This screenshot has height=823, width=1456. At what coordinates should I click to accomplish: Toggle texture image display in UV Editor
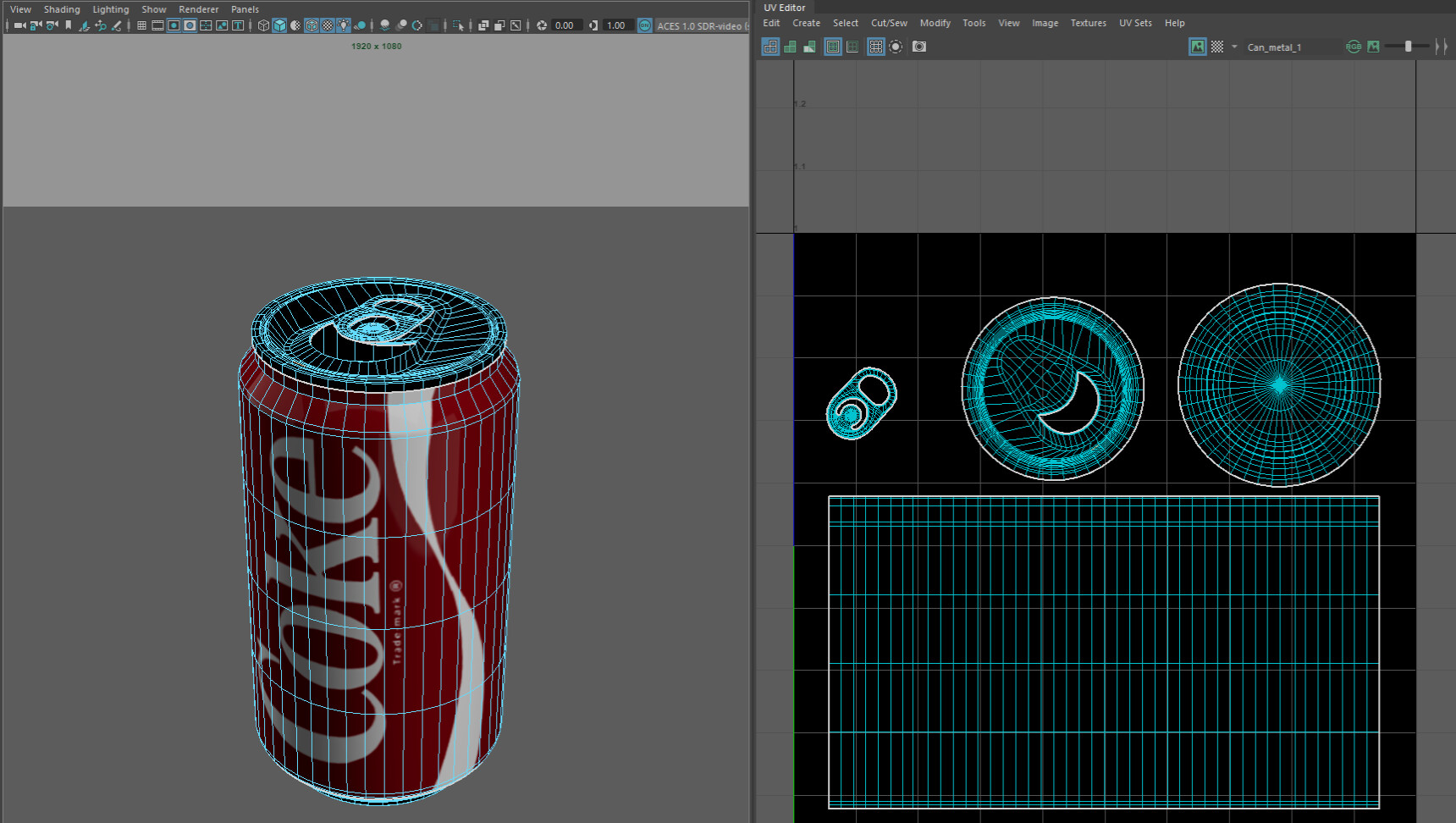1197,47
